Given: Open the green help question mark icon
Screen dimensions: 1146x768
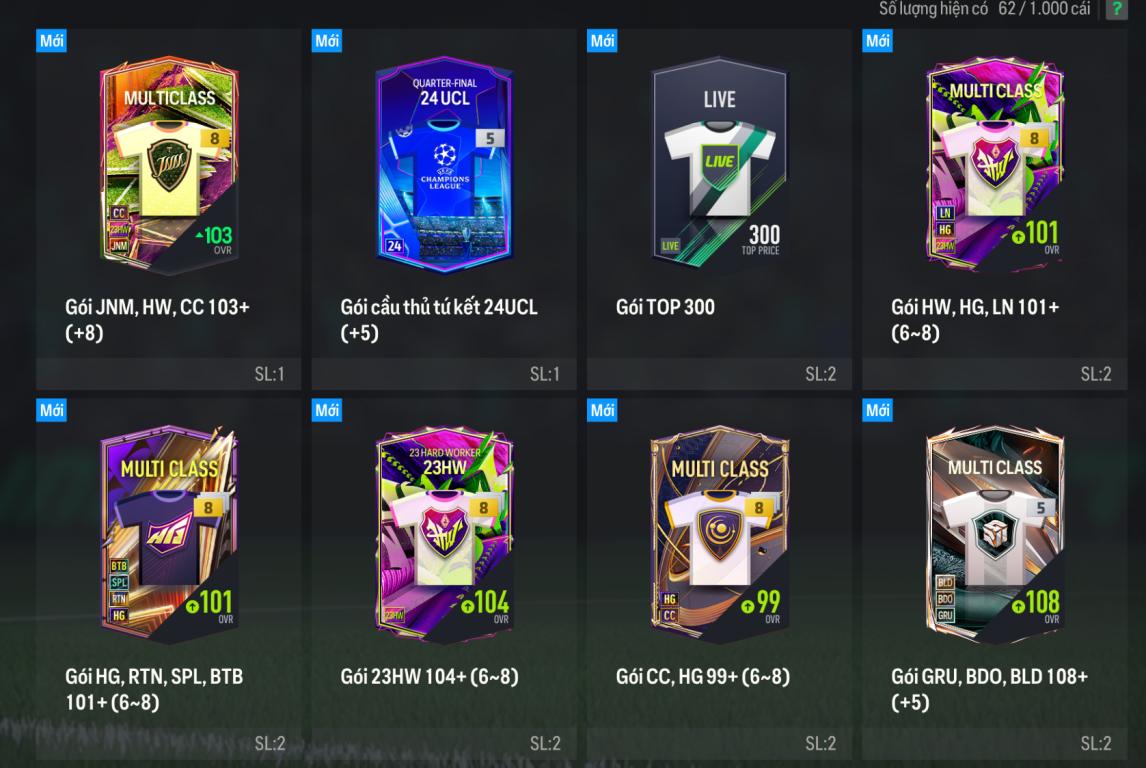Looking at the screenshot, I should click(1116, 9).
